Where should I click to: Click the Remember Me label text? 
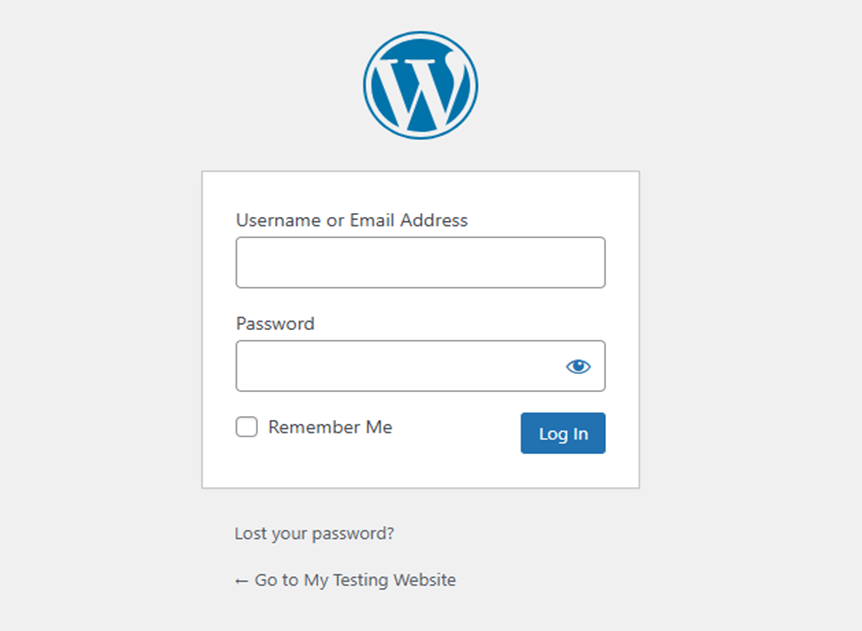(x=330, y=427)
